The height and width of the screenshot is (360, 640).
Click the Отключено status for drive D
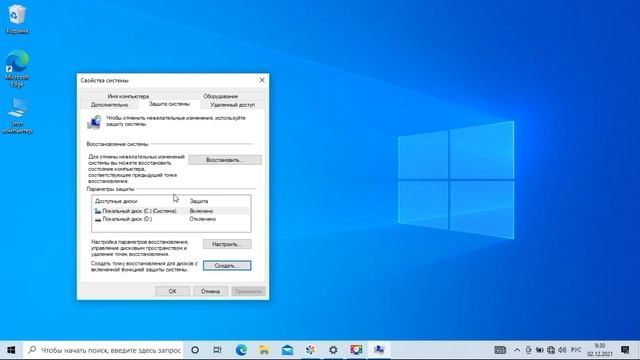point(202,219)
